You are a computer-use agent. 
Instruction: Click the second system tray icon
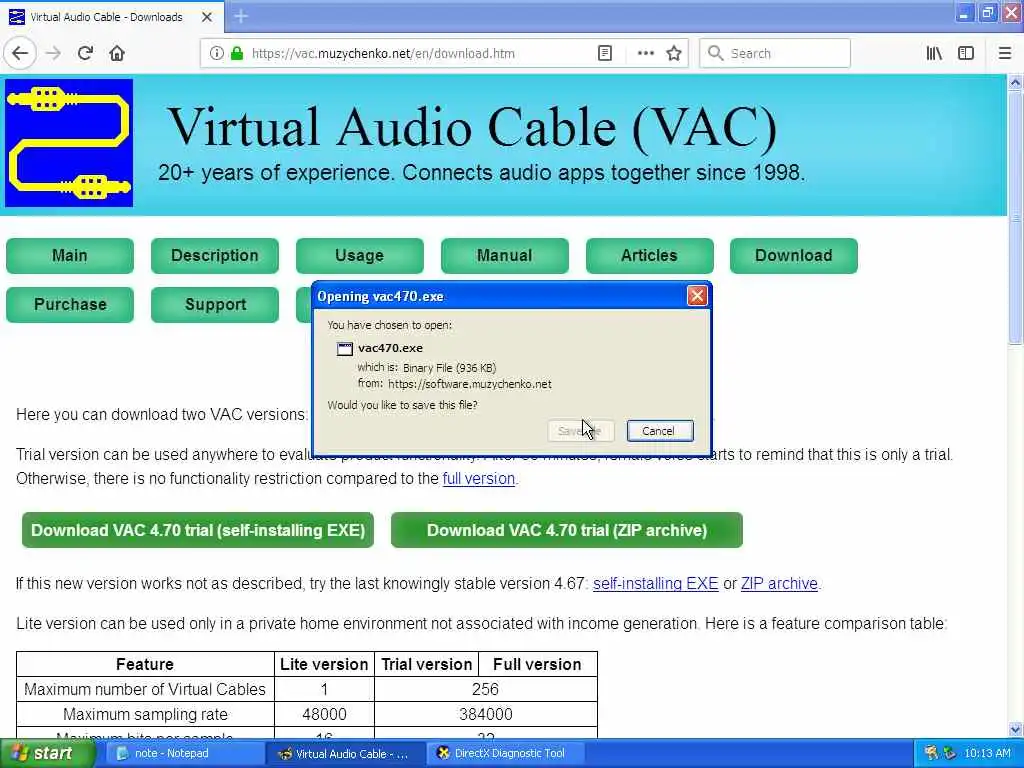coord(949,754)
